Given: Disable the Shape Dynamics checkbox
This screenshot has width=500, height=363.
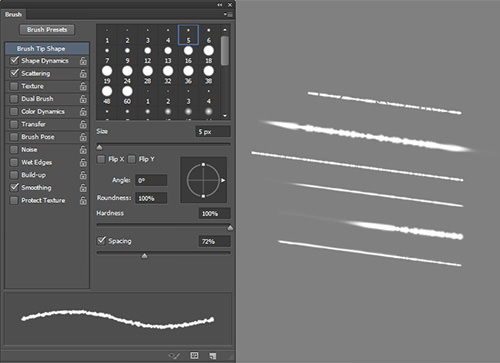Looking at the screenshot, I should tap(14, 60).
